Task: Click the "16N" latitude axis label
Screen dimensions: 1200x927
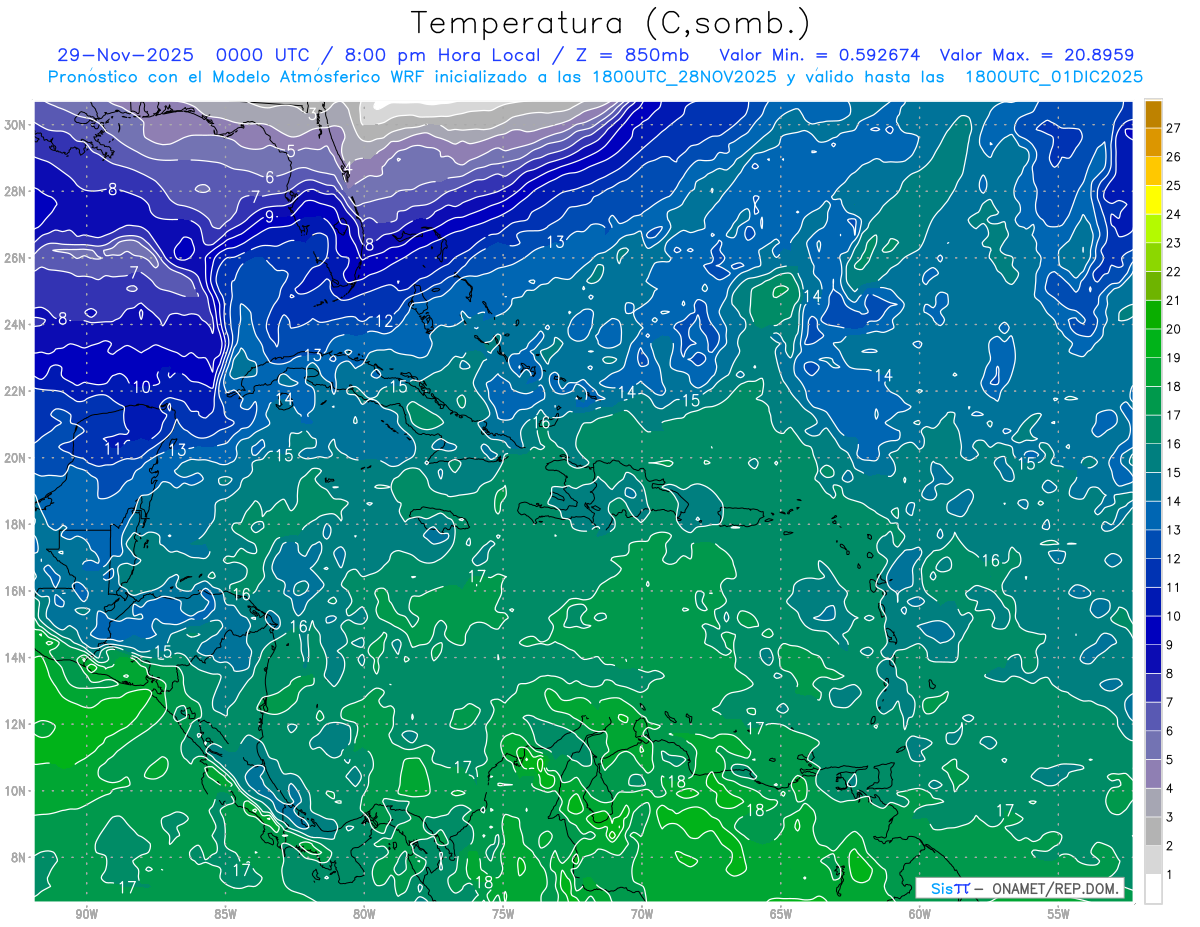Action: click(x=17, y=591)
